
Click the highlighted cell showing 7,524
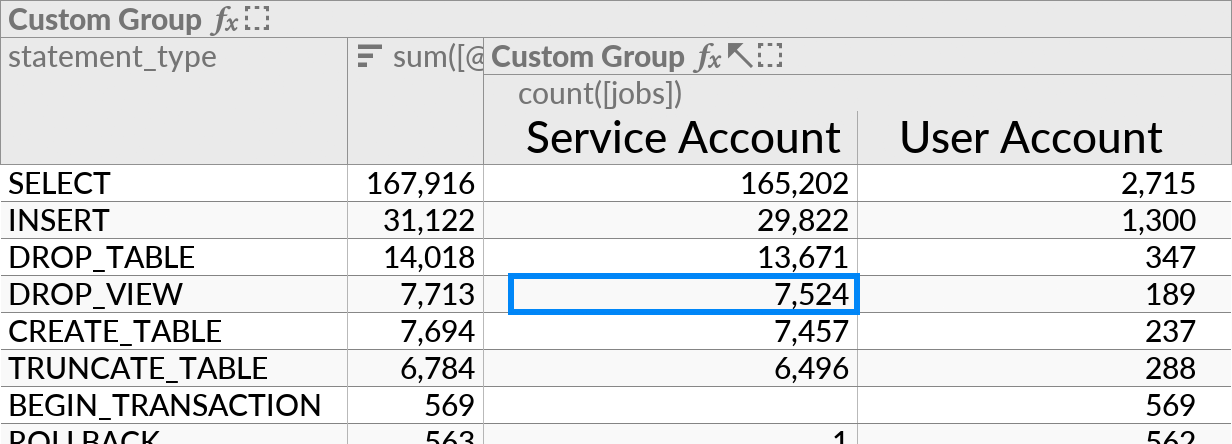click(x=684, y=294)
